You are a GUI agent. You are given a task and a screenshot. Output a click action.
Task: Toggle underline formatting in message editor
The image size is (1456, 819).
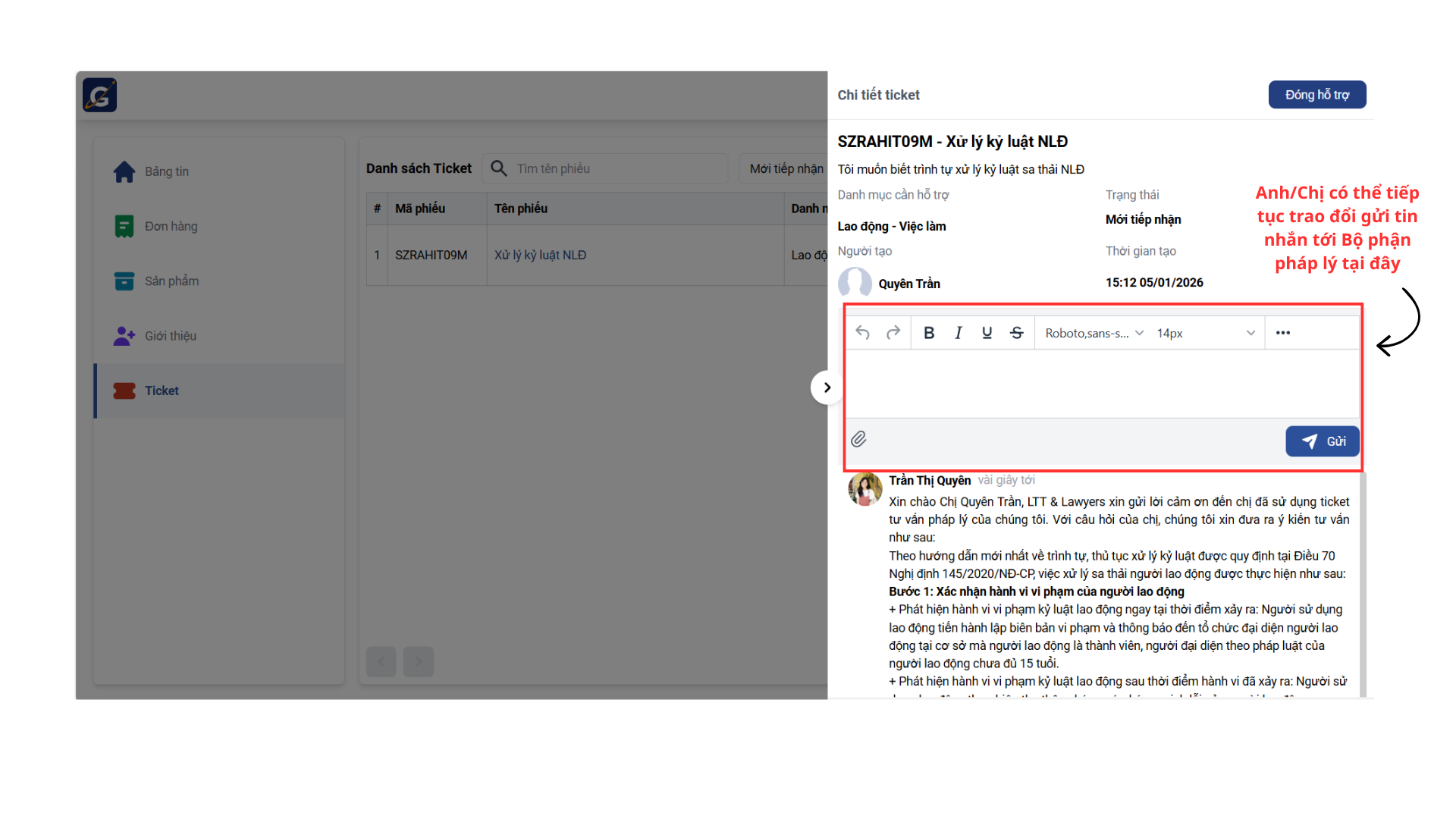tap(987, 333)
